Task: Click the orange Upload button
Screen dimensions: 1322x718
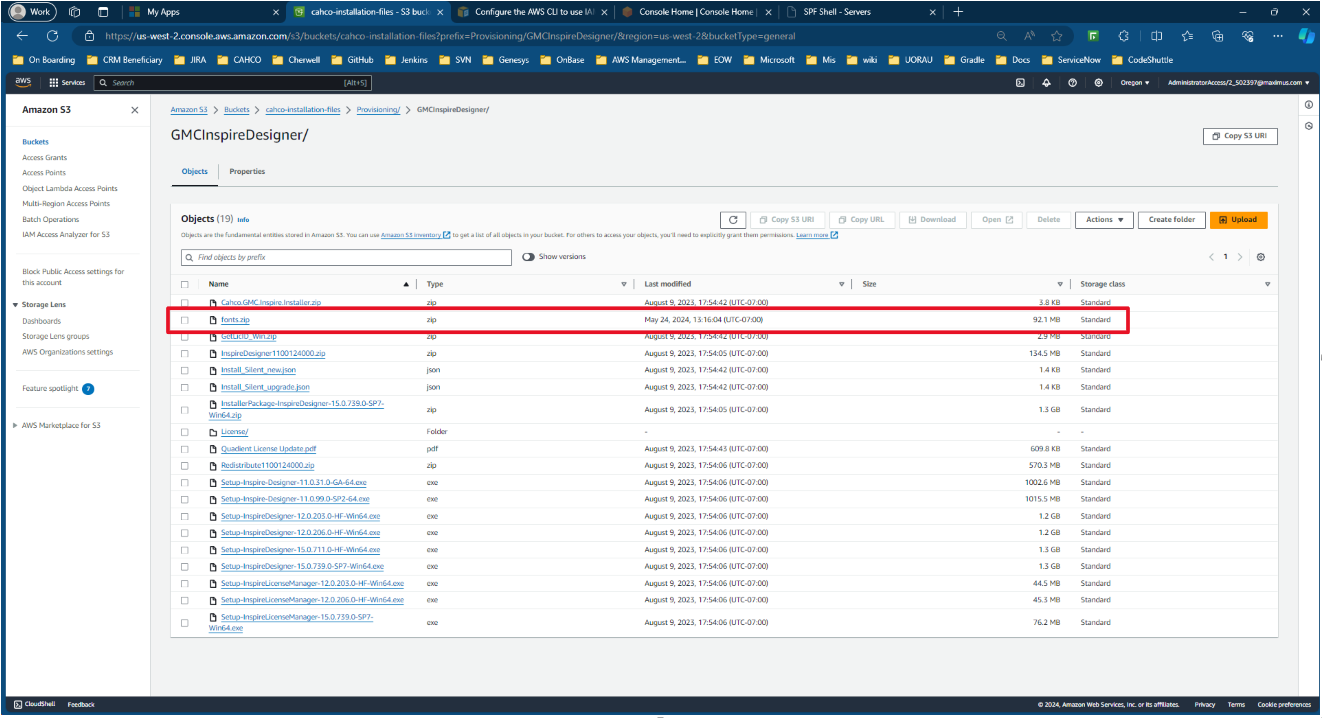Action: pos(1238,220)
